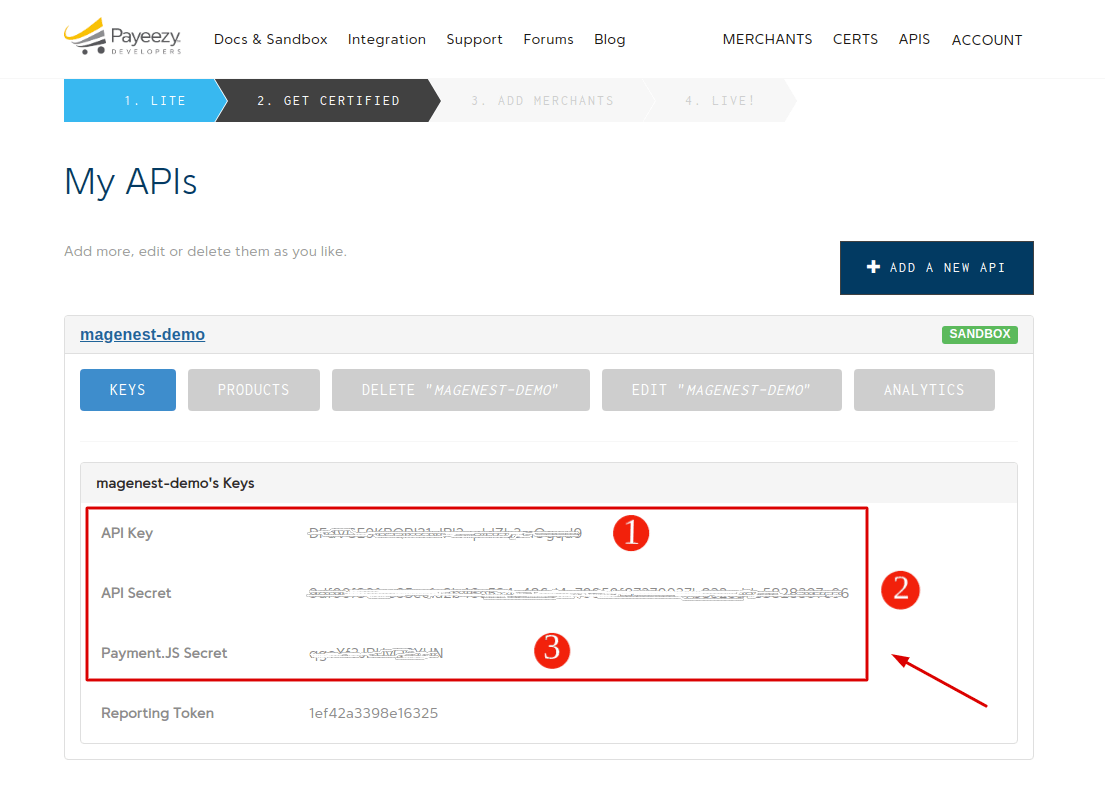The image size is (1105, 788).
Task: Go to the Support page
Action: 474,39
